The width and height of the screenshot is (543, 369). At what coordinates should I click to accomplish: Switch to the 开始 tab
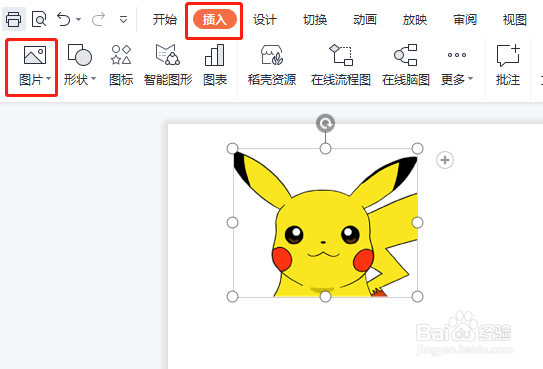(x=164, y=20)
